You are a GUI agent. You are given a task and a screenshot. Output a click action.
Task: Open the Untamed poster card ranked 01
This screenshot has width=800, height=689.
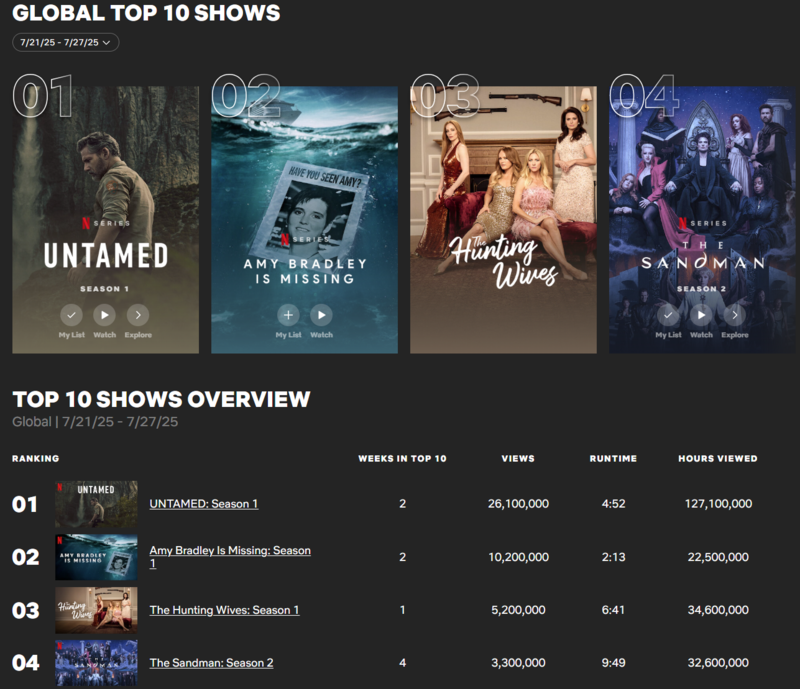coord(106,219)
